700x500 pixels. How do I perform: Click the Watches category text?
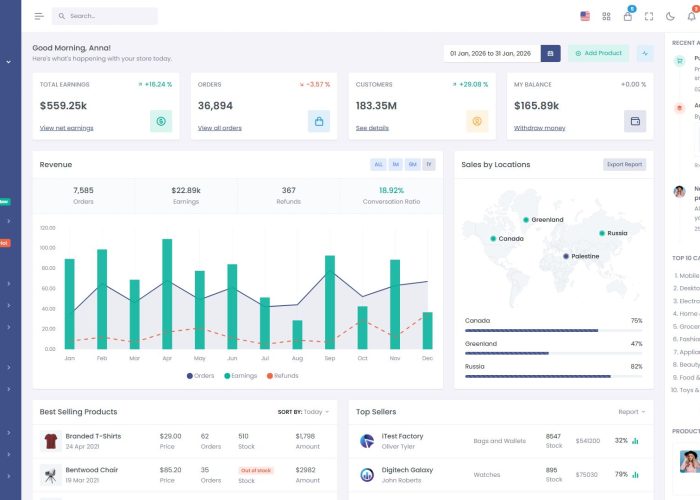tap(487, 475)
